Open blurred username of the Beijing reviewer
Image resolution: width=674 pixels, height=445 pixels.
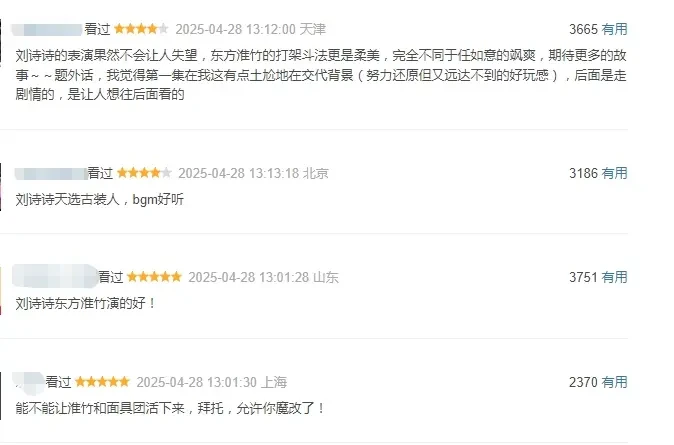(51, 174)
